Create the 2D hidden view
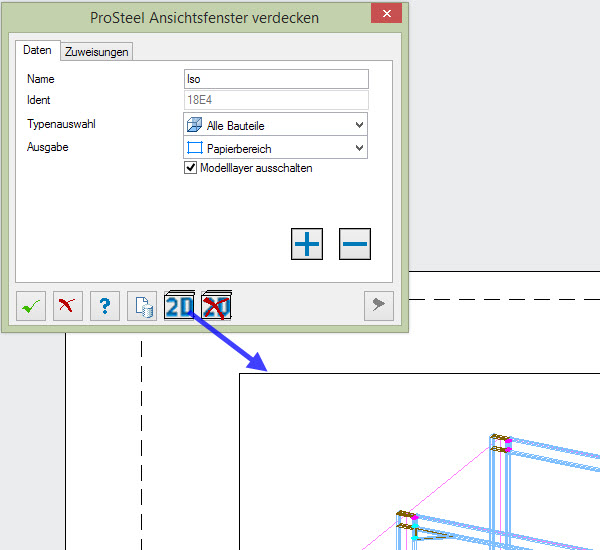Screen dimensions: 600x550 point(179,305)
